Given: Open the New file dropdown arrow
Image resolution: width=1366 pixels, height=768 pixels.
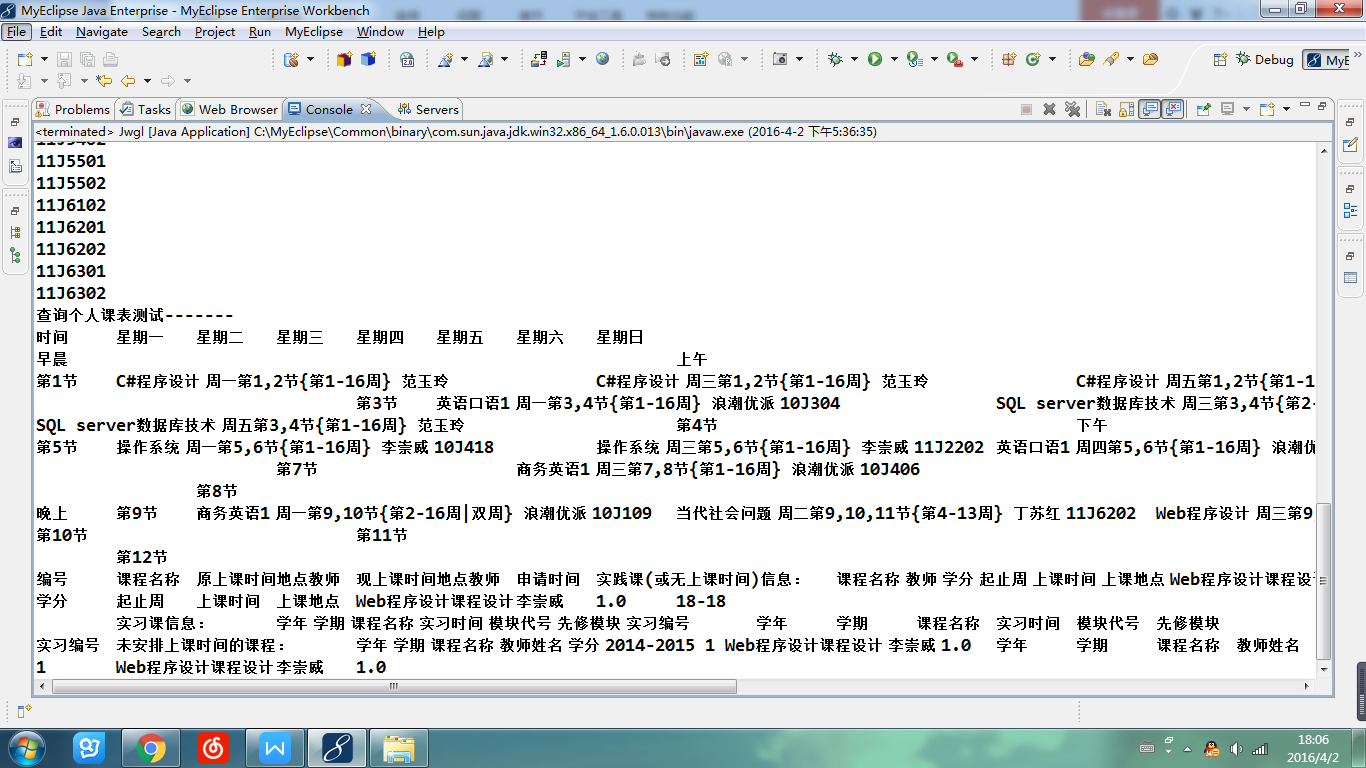Looking at the screenshot, I should coord(42,59).
